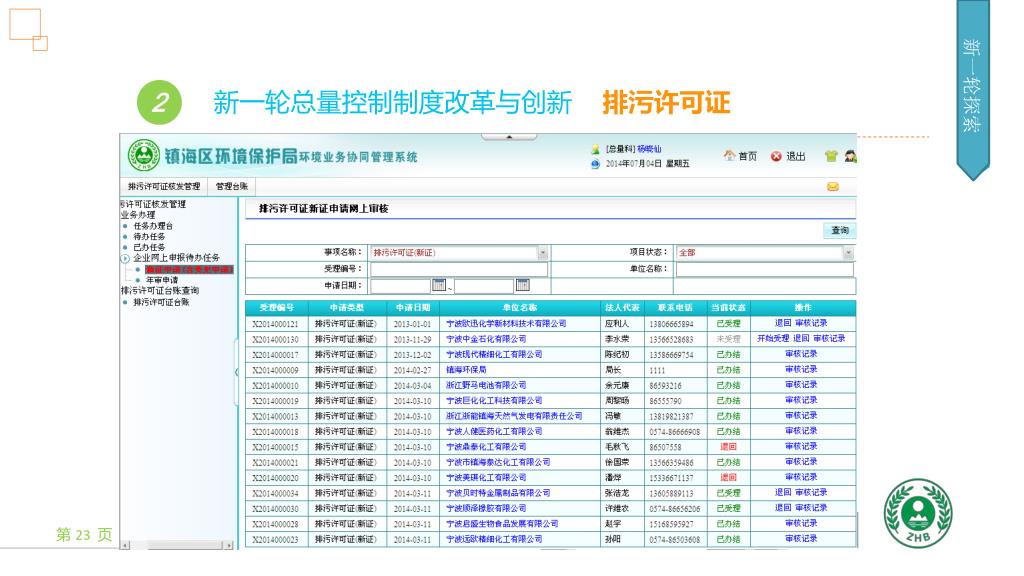Click the green shirt skin icon
Screen dimensions: 1024x576
831,156
